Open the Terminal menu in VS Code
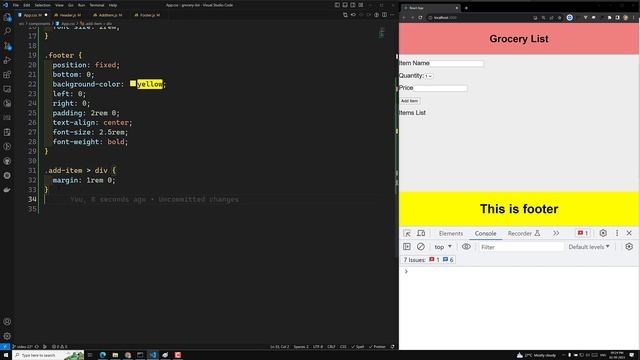Screen dimensions: 640x360 (x=97, y=5)
